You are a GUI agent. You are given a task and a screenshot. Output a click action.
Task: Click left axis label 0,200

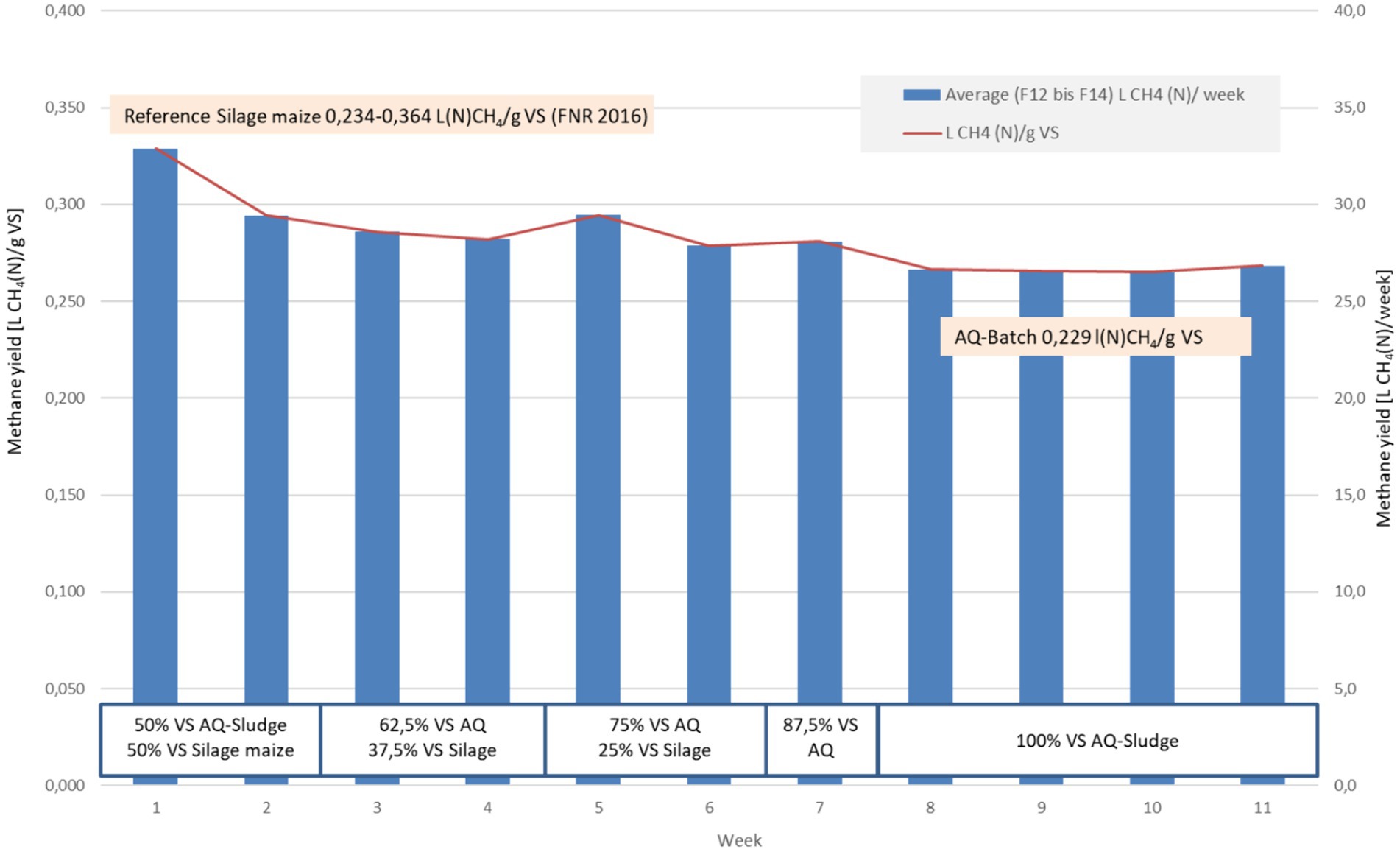65,398
